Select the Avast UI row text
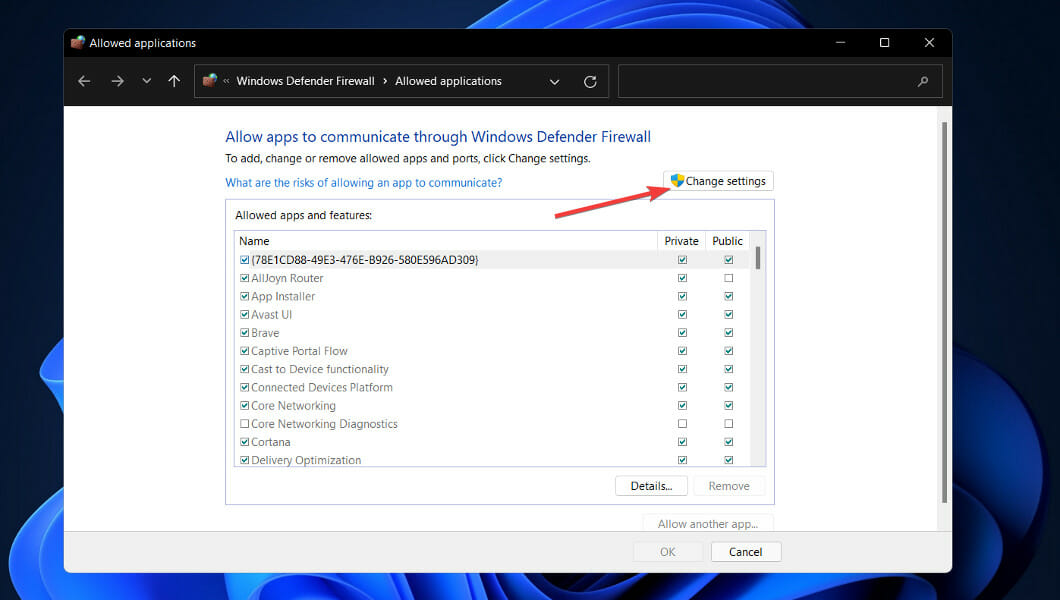Screen dimensions: 1060x600 pyautogui.click(x=271, y=314)
